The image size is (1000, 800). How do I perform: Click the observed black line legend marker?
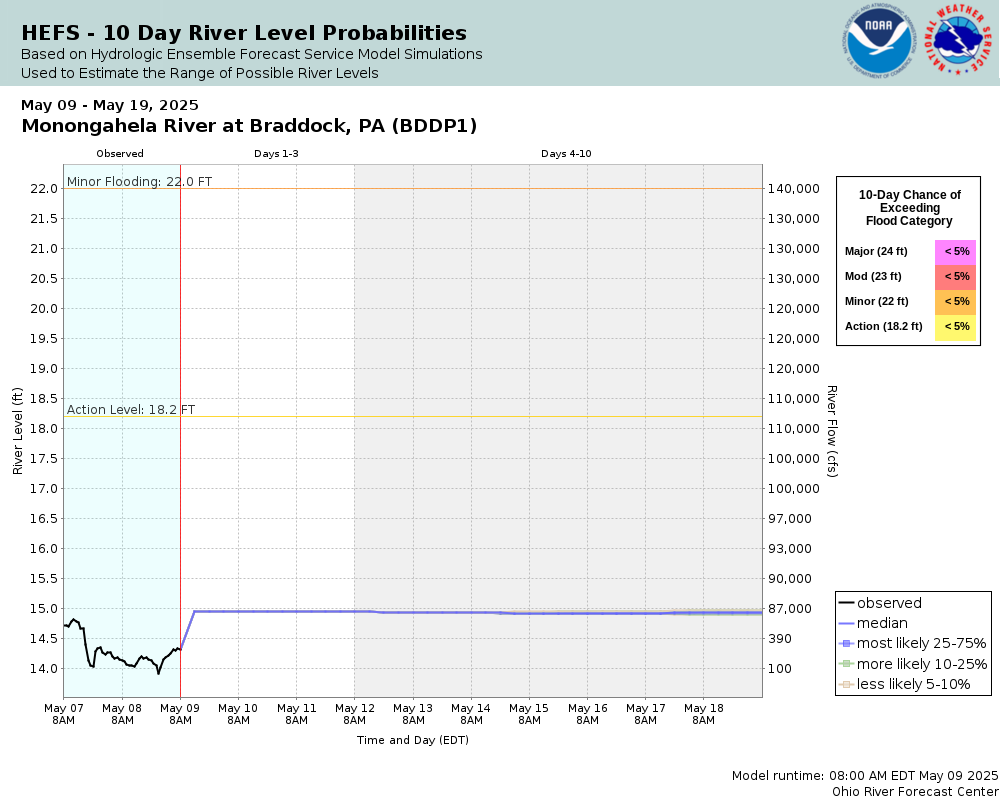click(x=846, y=603)
